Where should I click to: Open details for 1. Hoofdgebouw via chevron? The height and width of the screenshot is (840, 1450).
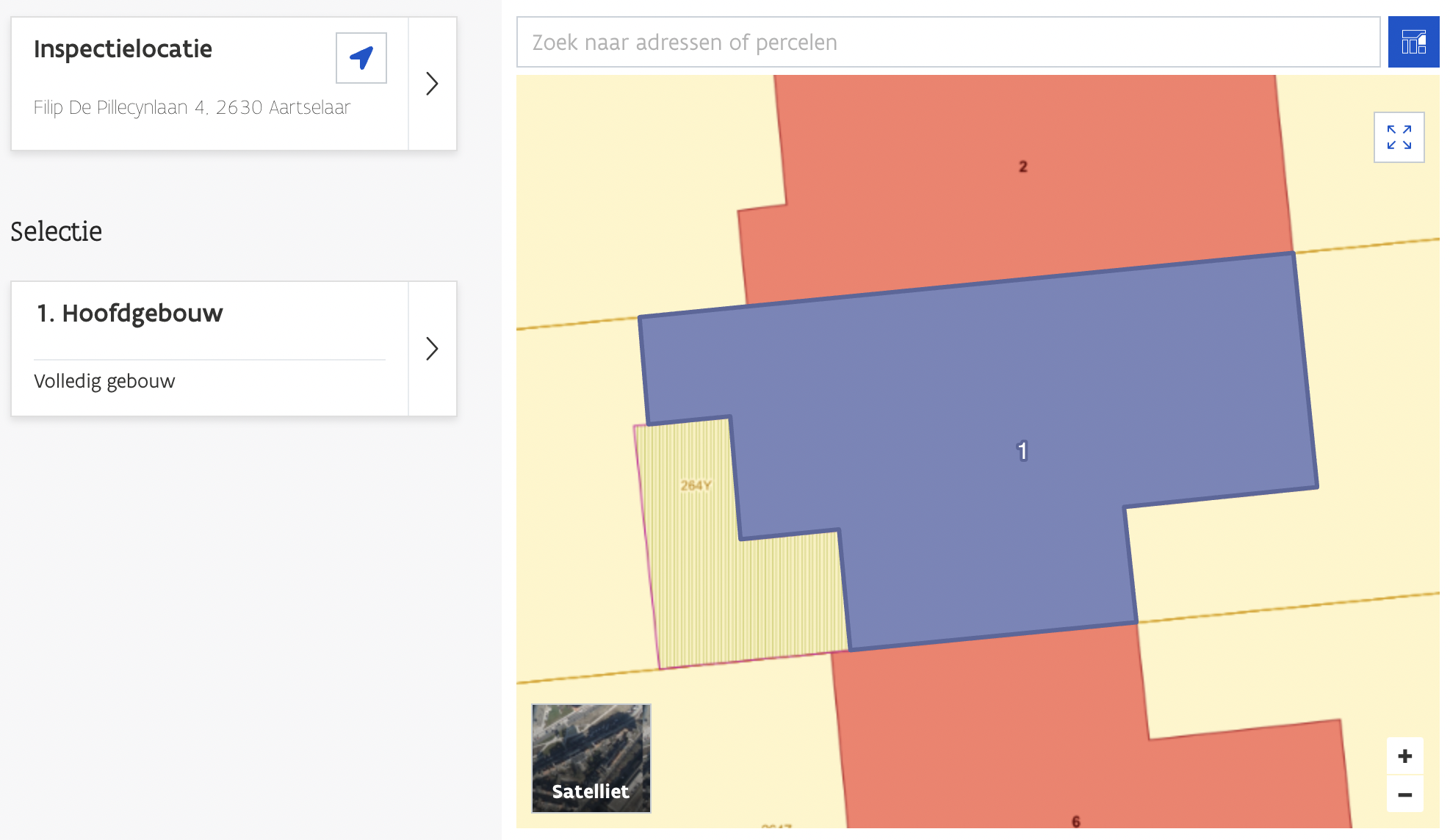click(x=432, y=349)
